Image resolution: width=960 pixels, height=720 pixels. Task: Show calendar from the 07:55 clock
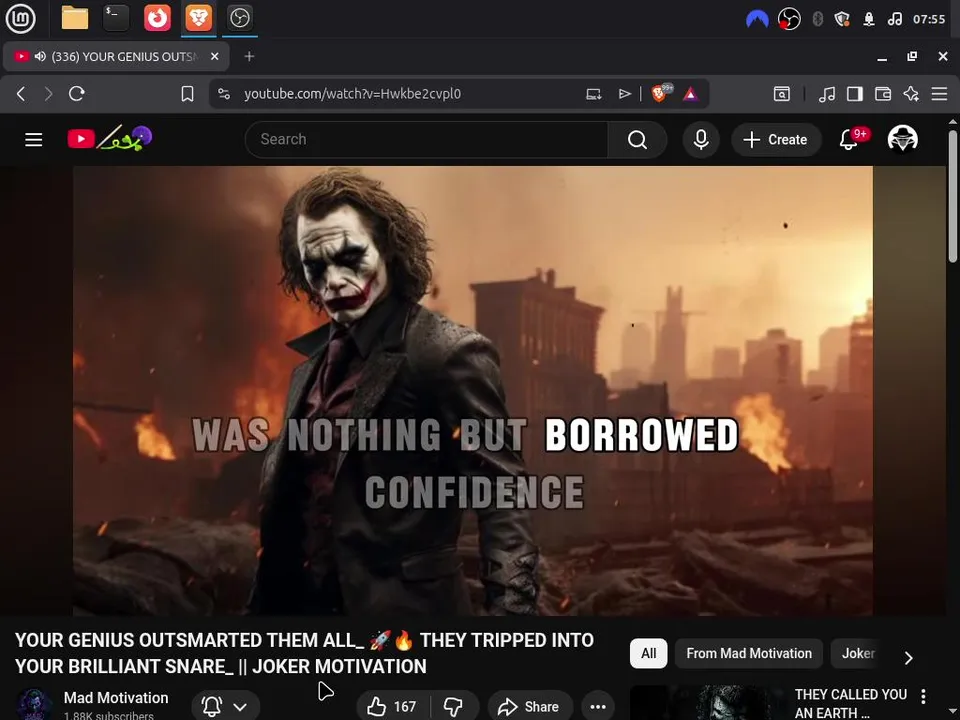(x=929, y=19)
